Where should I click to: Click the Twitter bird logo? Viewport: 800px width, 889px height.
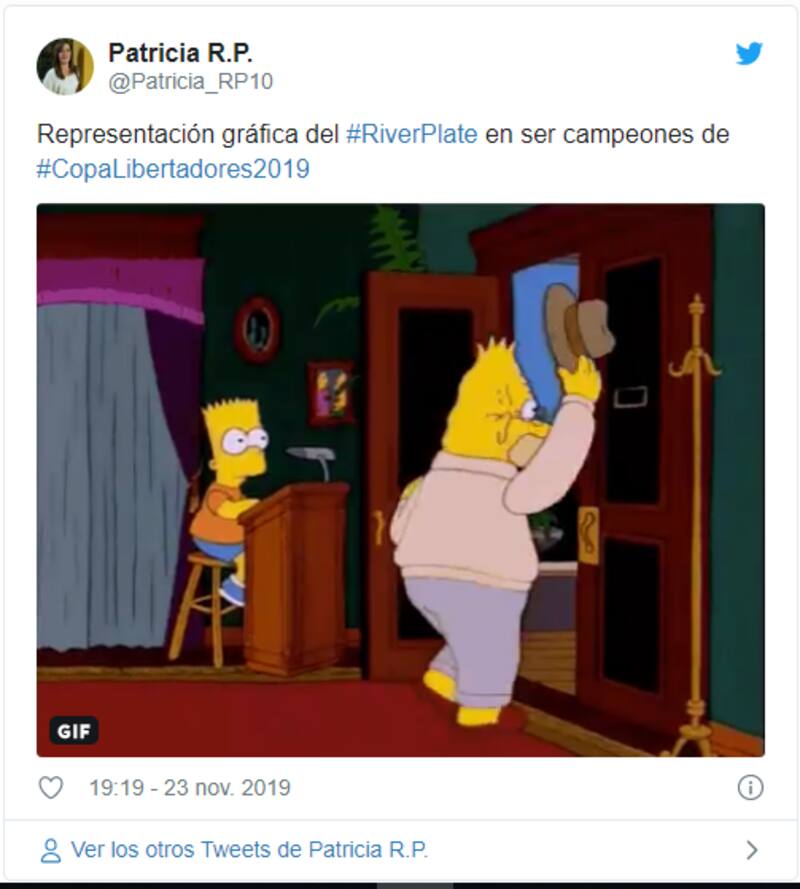[x=749, y=53]
